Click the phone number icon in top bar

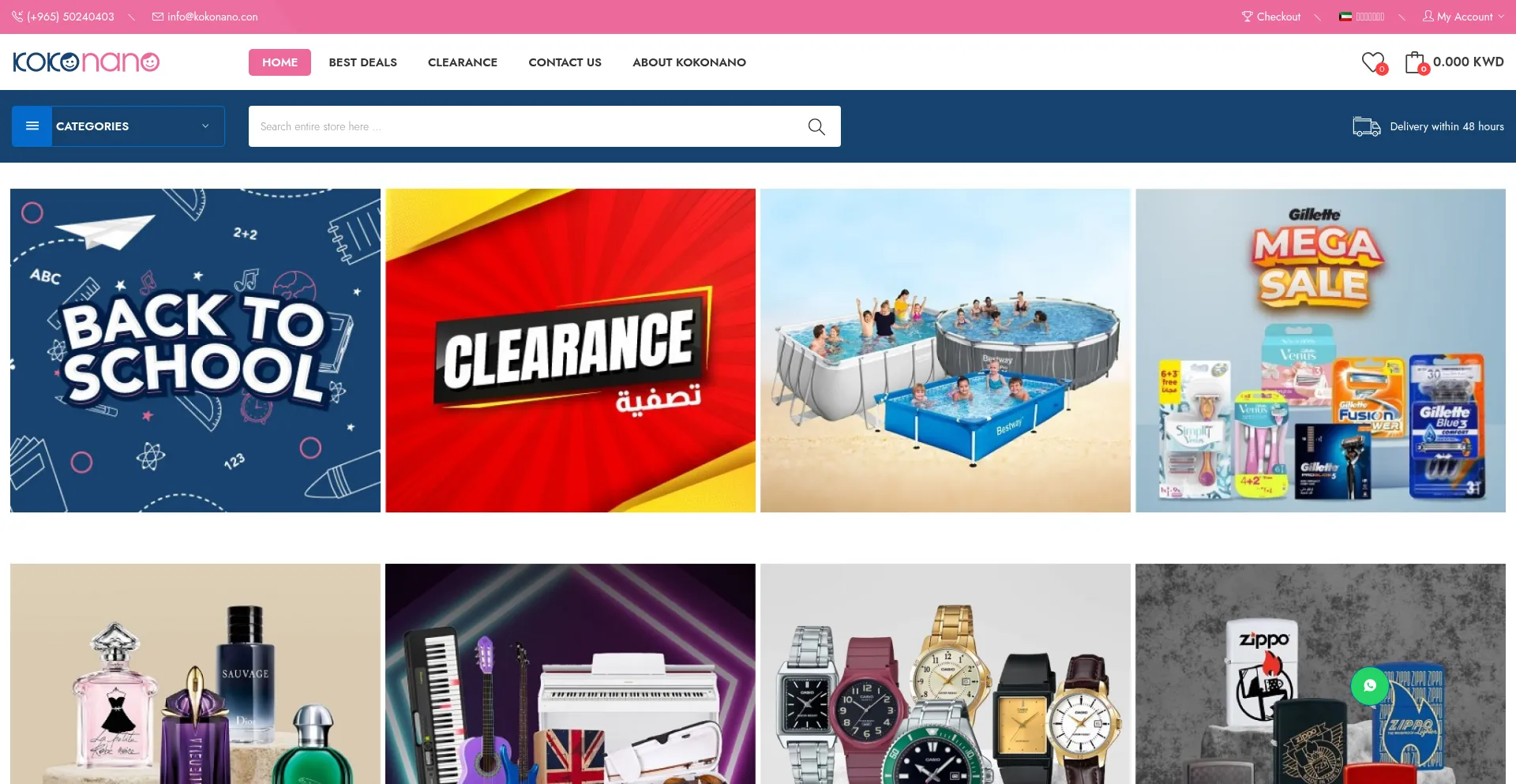[17, 17]
